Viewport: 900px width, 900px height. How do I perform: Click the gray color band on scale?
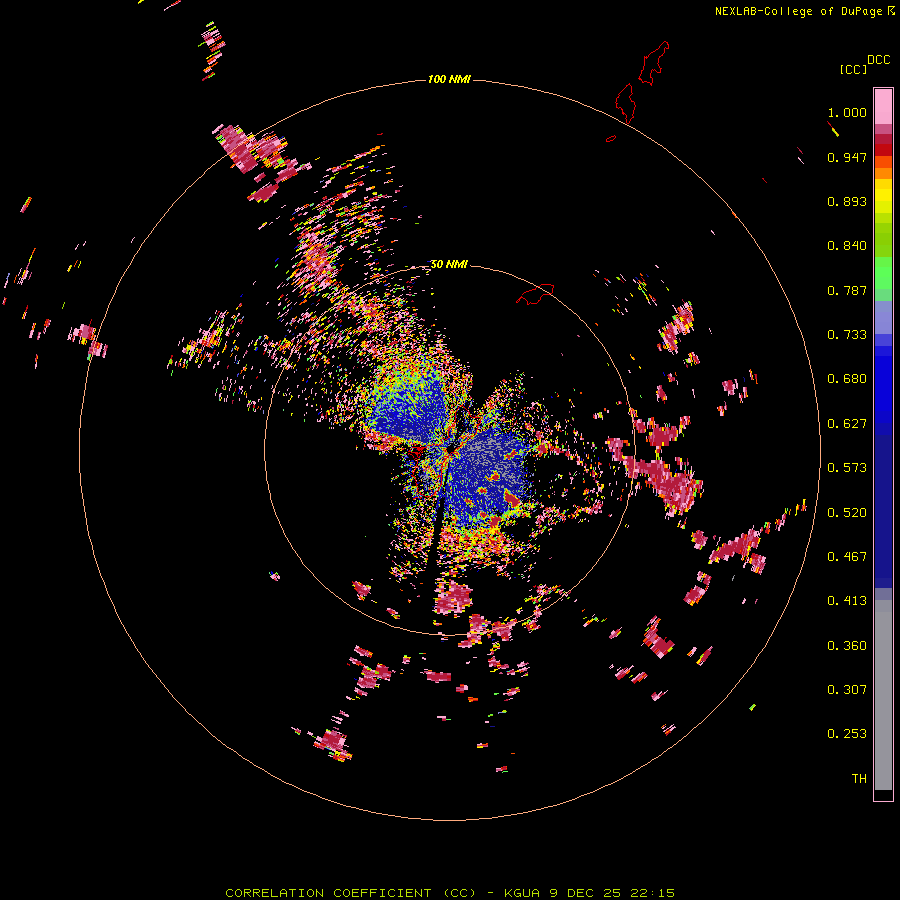(883, 695)
